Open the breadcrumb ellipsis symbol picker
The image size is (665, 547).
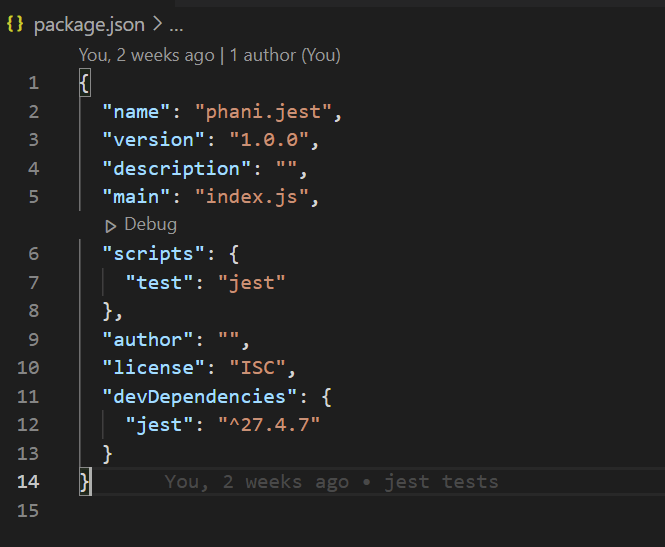[x=176, y=24]
